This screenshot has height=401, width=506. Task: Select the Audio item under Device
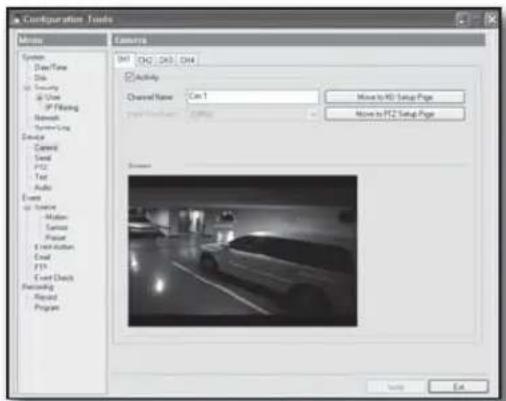tap(43, 187)
